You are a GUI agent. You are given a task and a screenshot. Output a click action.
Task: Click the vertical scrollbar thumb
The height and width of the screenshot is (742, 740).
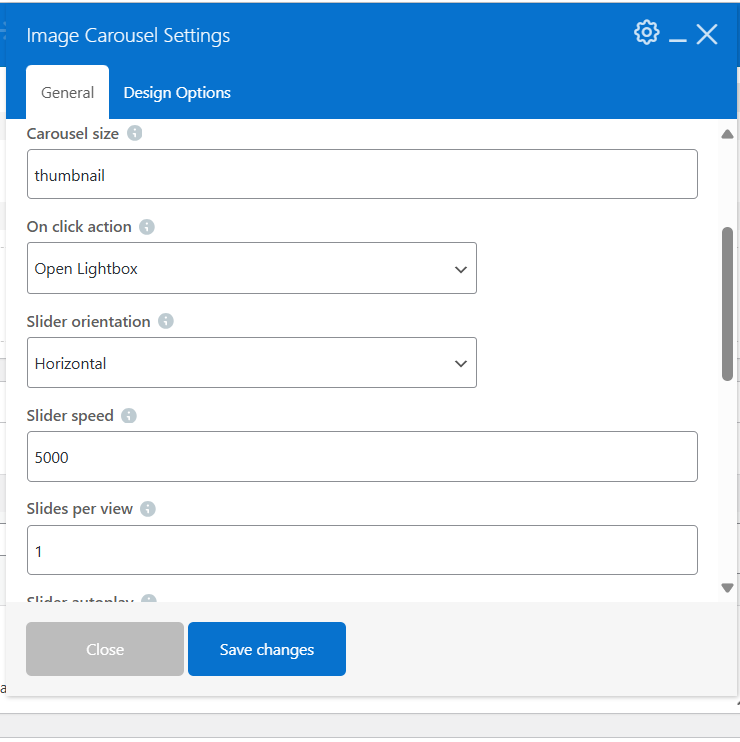pos(727,303)
